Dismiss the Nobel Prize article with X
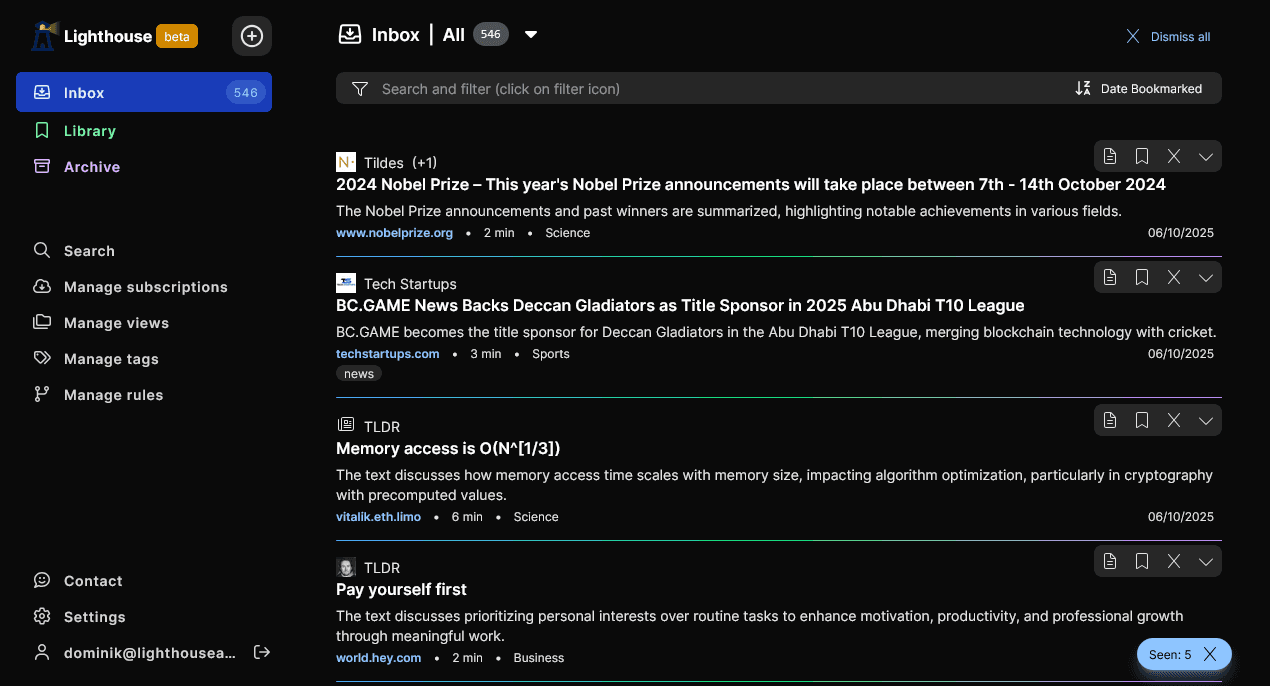The image size is (1270, 686). 1174,156
